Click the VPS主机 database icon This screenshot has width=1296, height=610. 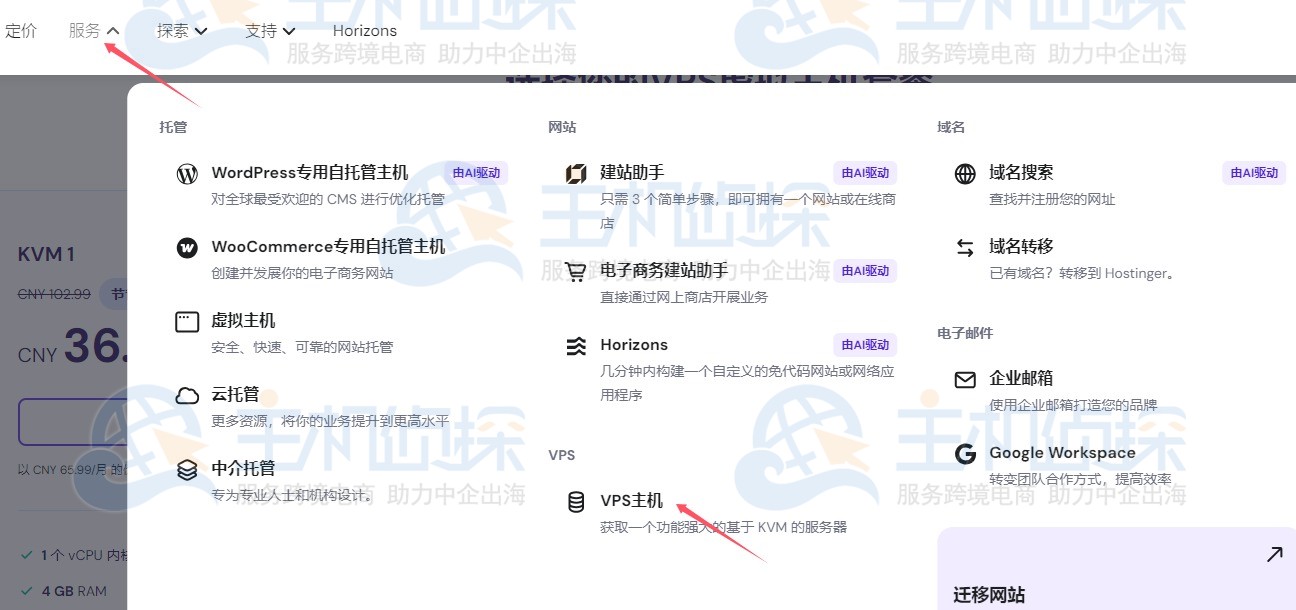[x=576, y=502]
